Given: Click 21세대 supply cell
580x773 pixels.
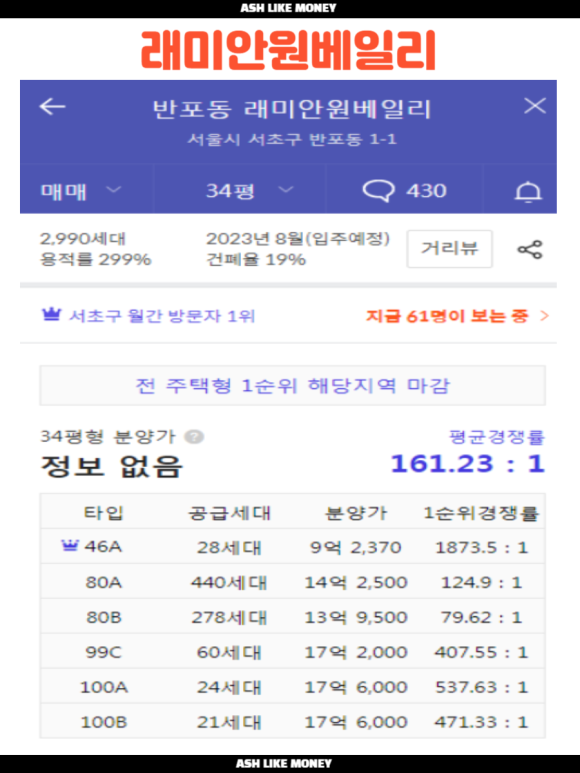Looking at the screenshot, I should click(229, 722).
